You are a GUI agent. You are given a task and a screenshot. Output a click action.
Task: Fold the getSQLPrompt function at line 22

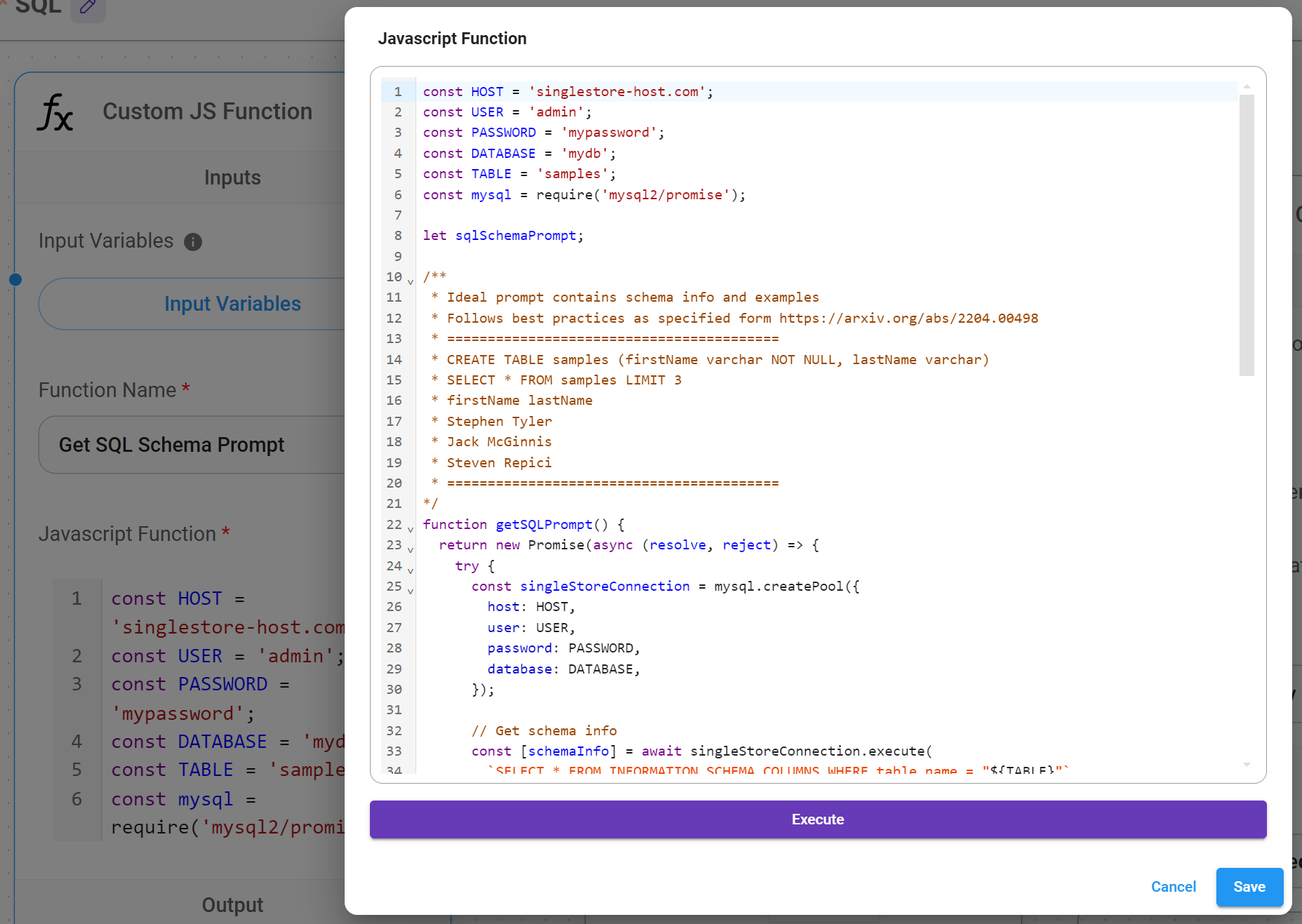tap(411, 529)
